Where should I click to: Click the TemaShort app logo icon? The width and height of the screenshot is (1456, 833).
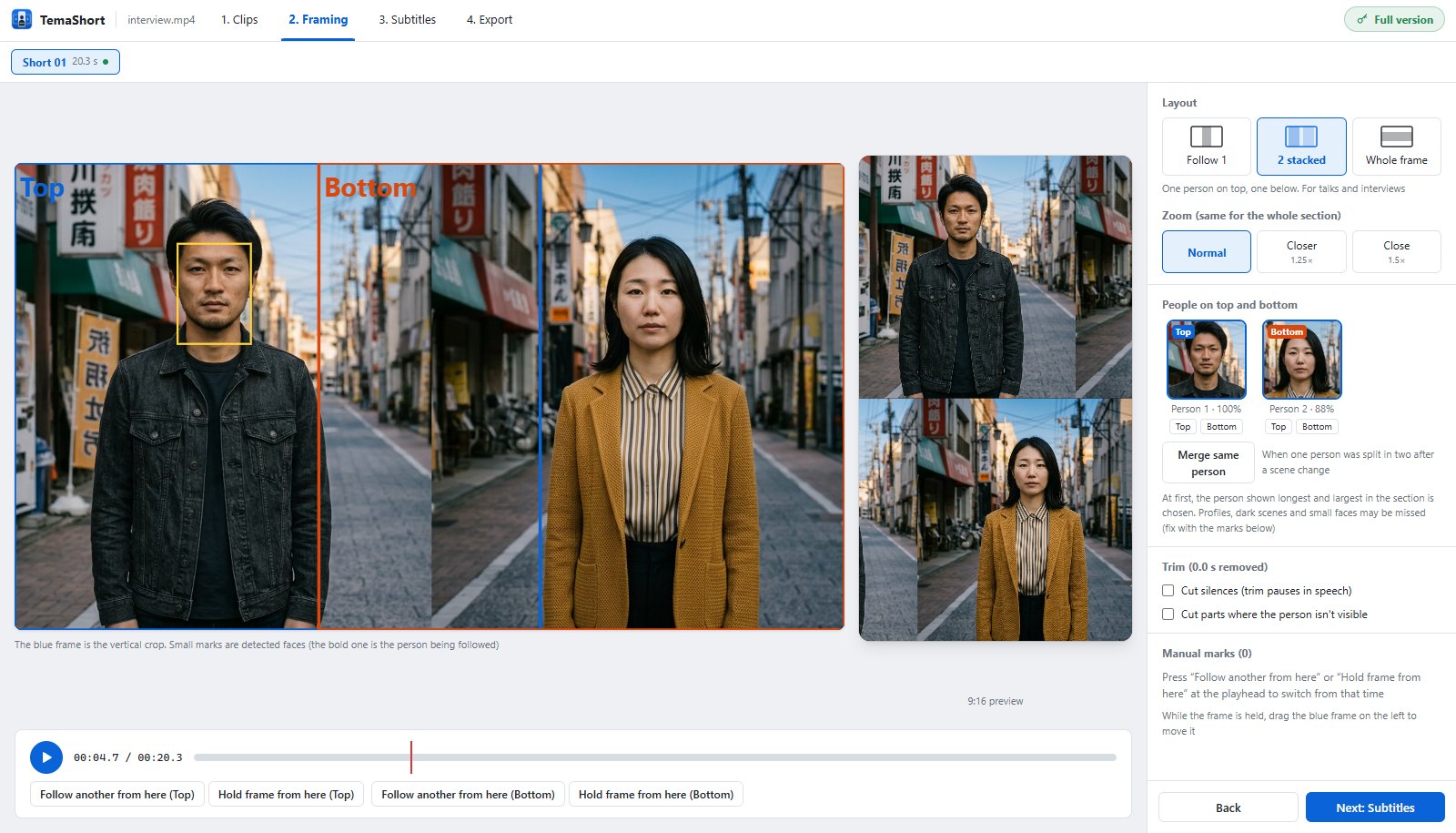click(x=22, y=19)
